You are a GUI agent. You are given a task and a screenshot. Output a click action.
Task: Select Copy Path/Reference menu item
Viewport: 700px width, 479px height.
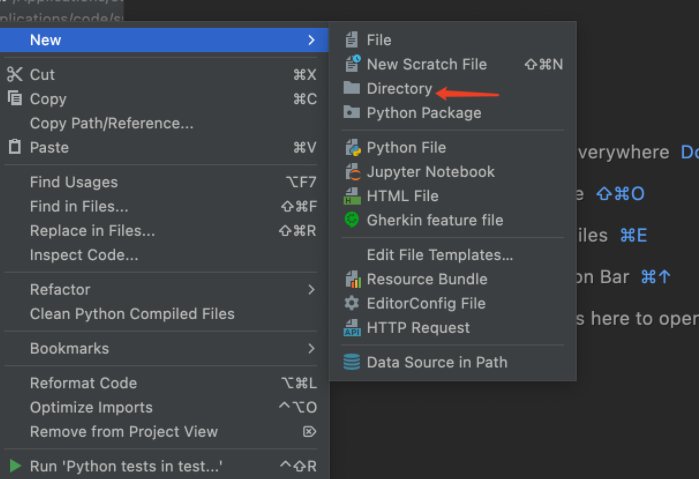[112, 124]
